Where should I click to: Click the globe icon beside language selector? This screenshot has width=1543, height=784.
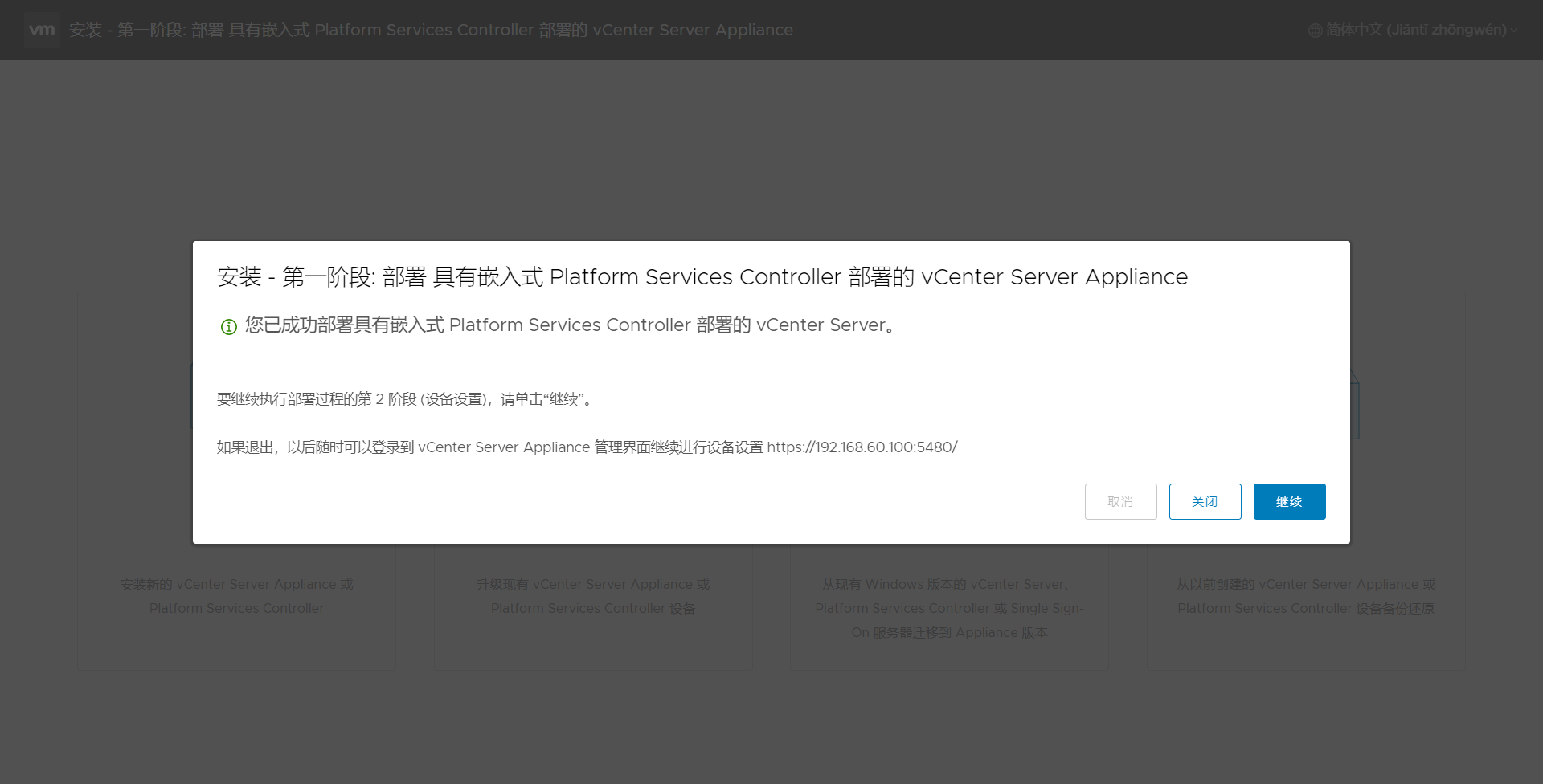click(x=1315, y=31)
